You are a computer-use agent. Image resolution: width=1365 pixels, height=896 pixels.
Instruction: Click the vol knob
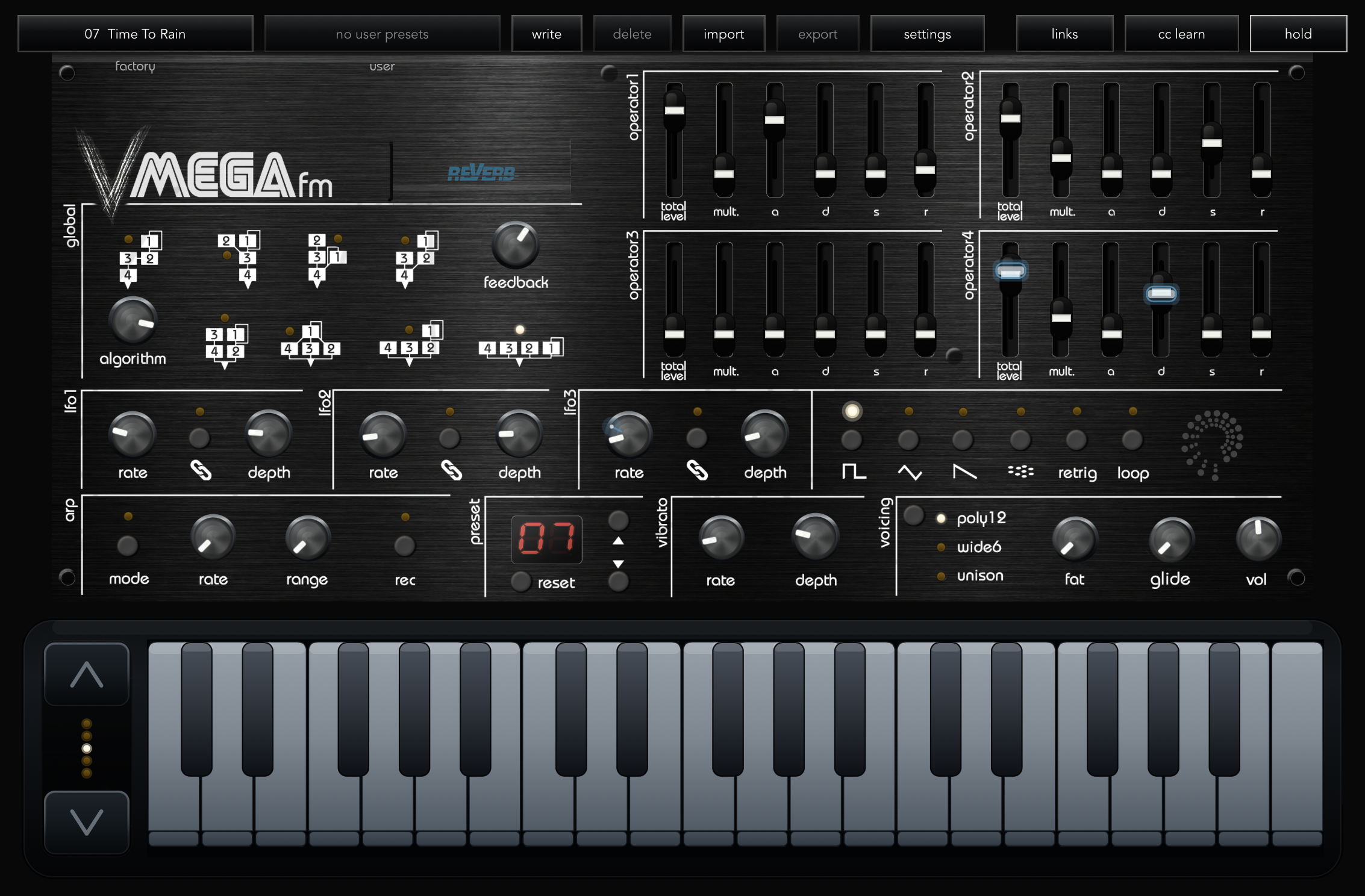(1258, 538)
